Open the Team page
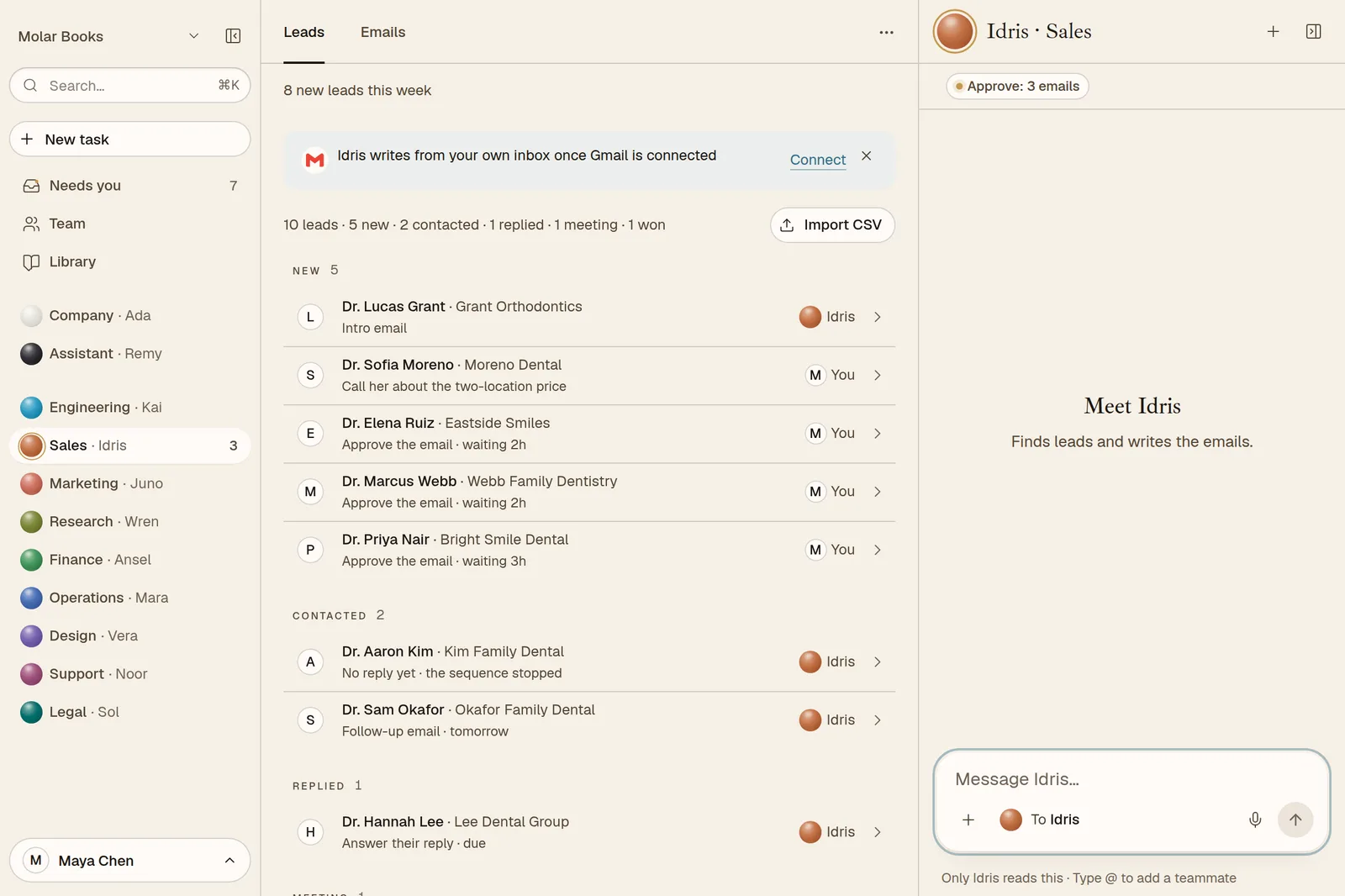 click(x=130, y=224)
